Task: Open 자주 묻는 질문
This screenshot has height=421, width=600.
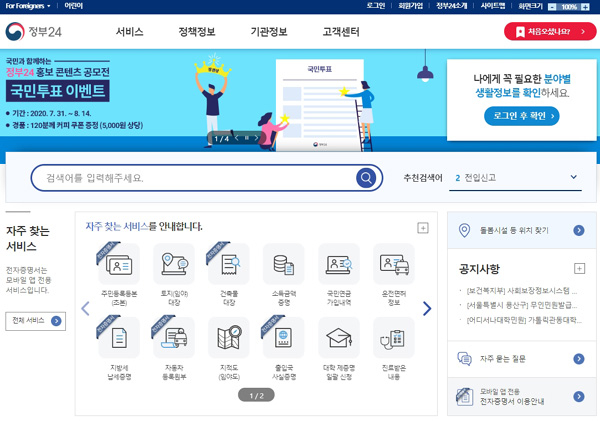Action: coord(522,359)
